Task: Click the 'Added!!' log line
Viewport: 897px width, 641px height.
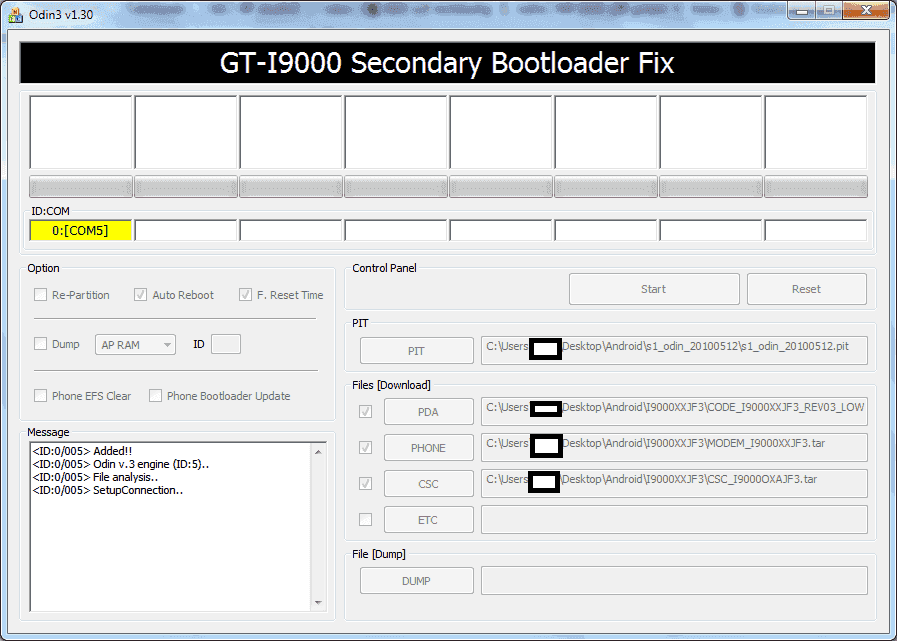Action: (x=82, y=451)
